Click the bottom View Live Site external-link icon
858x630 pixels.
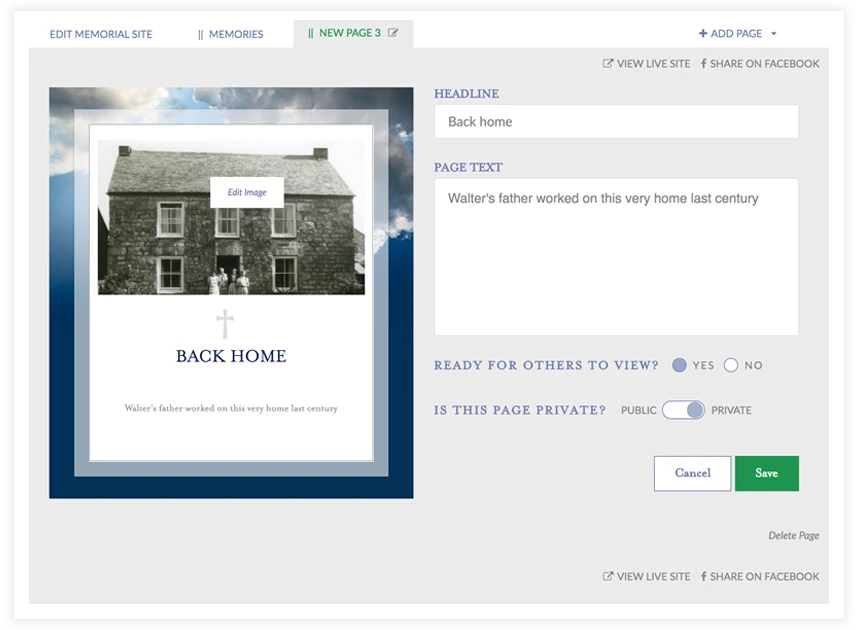608,577
